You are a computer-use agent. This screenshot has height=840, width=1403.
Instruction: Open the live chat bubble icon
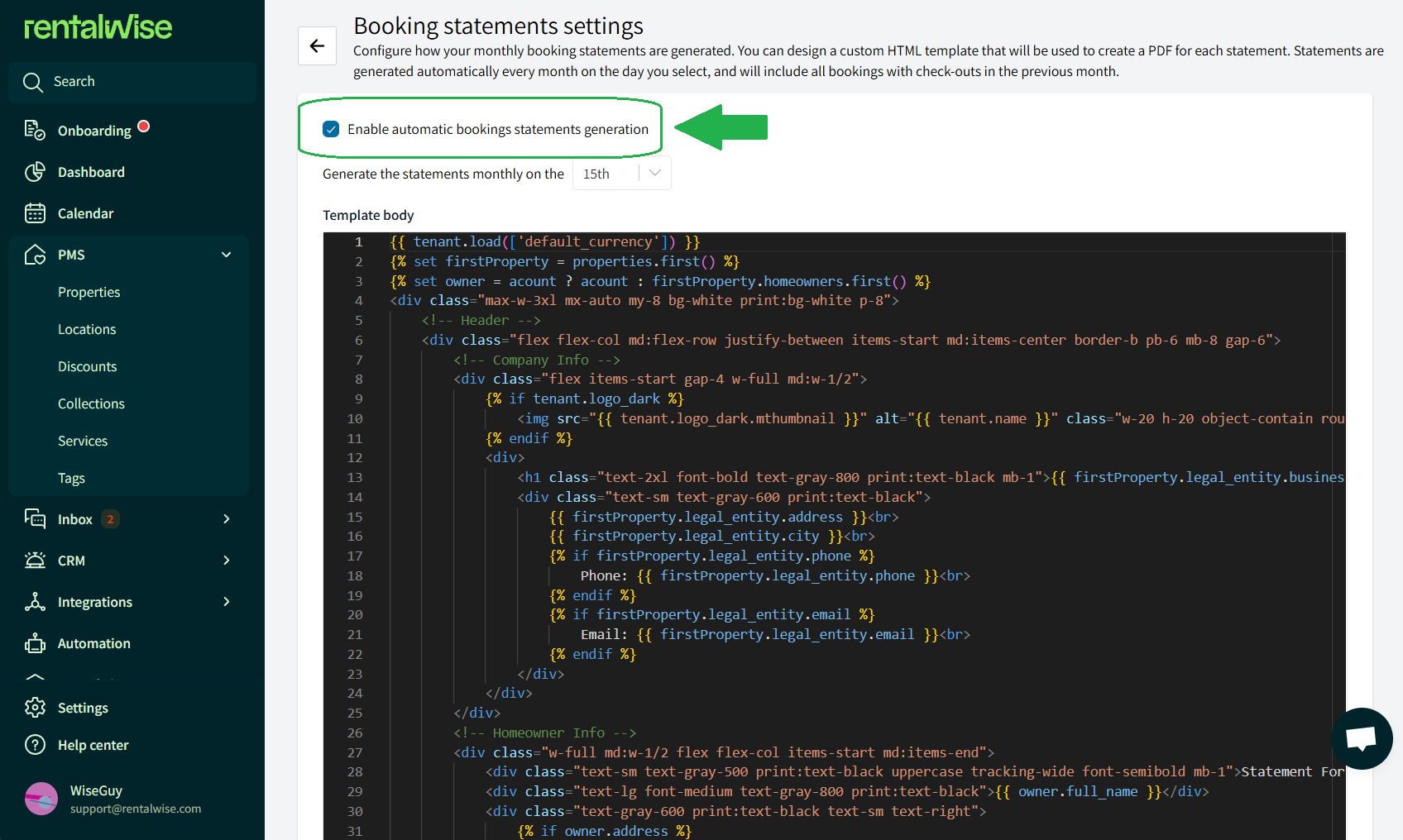pyautogui.click(x=1361, y=737)
